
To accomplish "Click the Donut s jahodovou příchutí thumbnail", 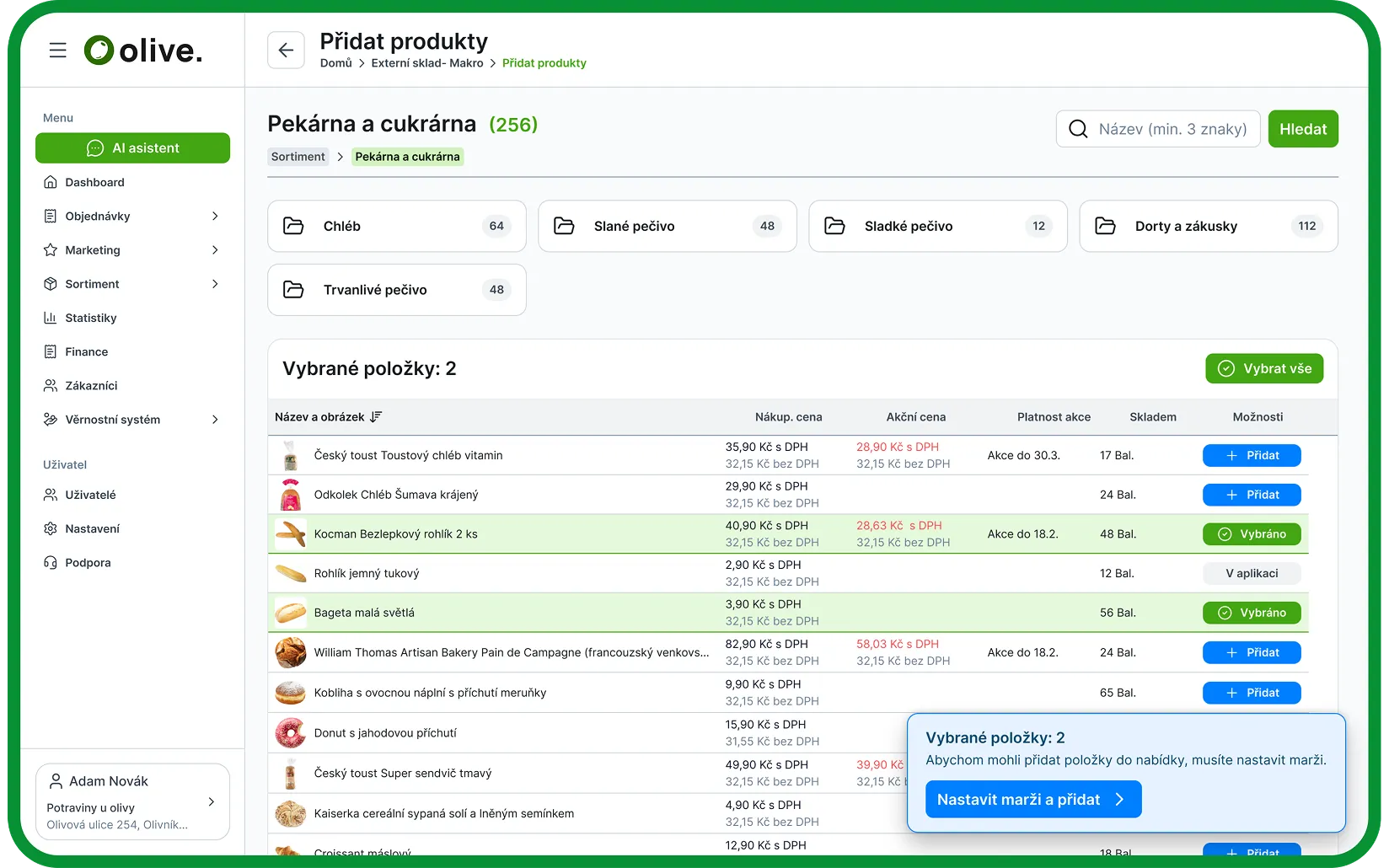I will pyautogui.click(x=290, y=733).
